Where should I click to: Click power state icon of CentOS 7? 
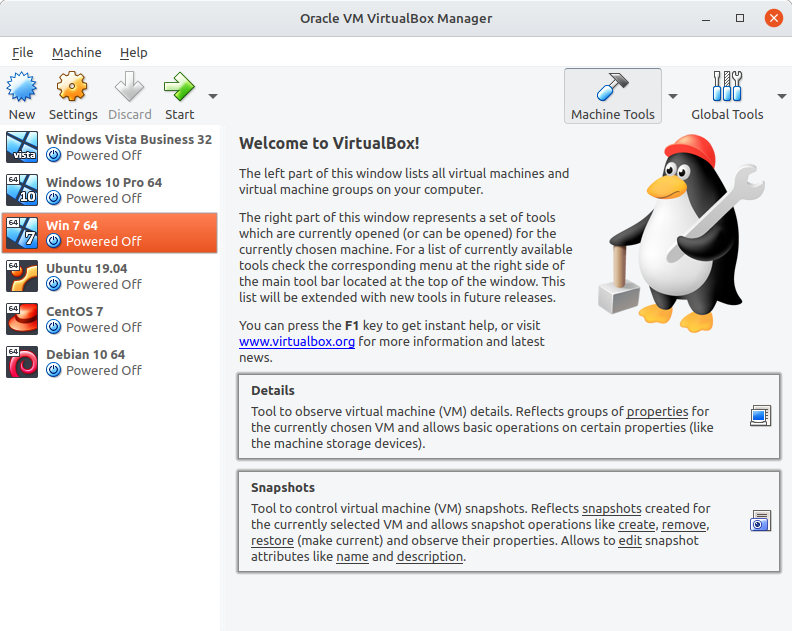click(x=54, y=327)
